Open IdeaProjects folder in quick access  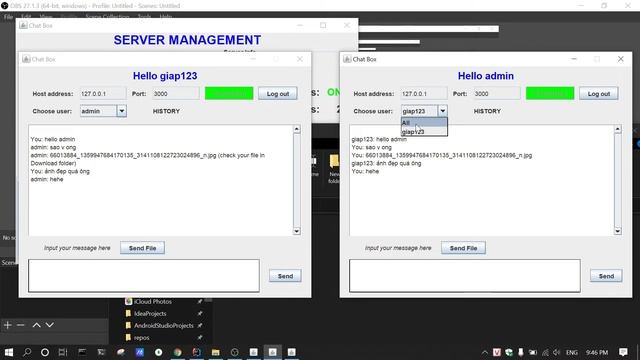(150, 313)
